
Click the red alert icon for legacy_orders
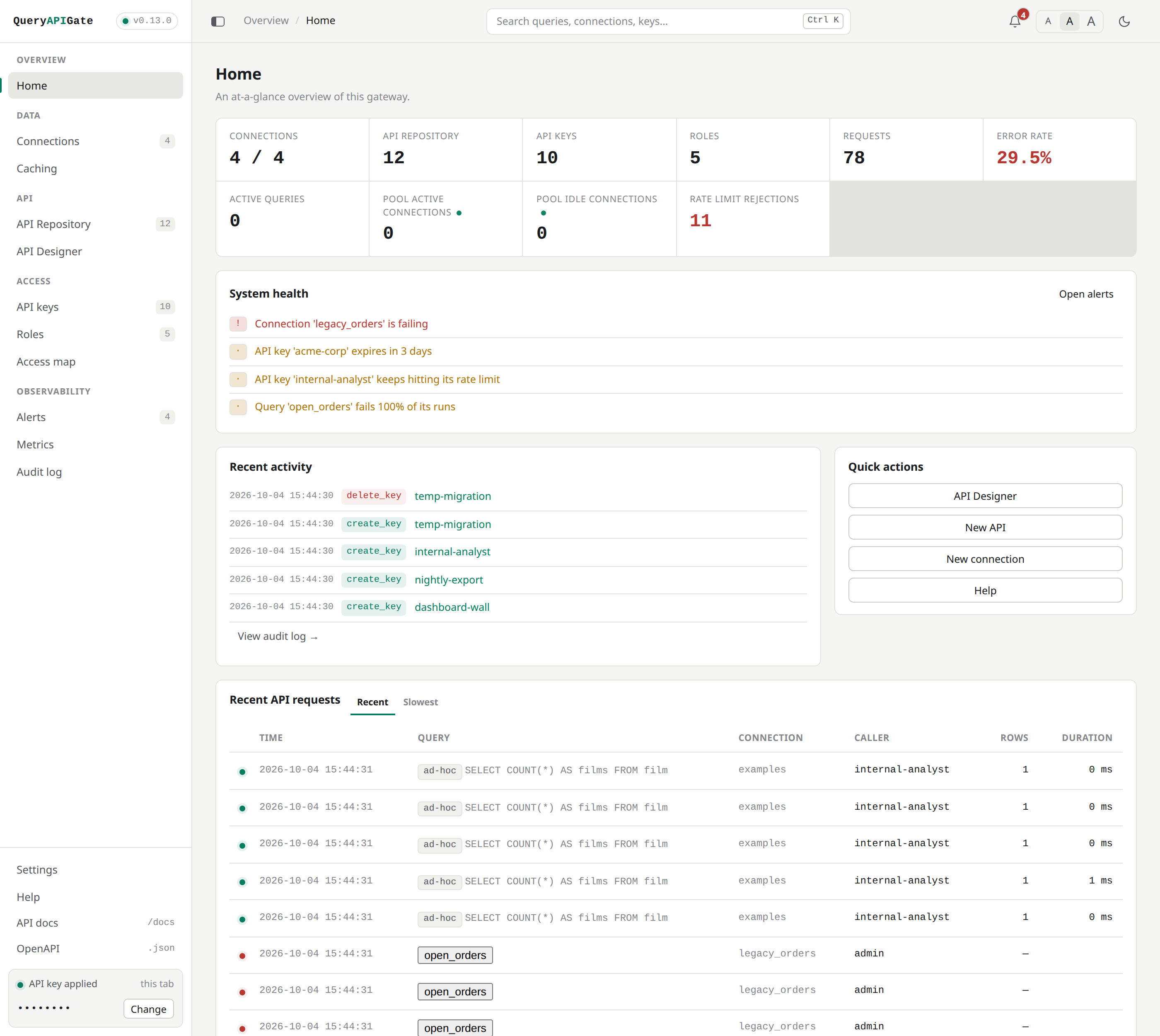(x=238, y=324)
